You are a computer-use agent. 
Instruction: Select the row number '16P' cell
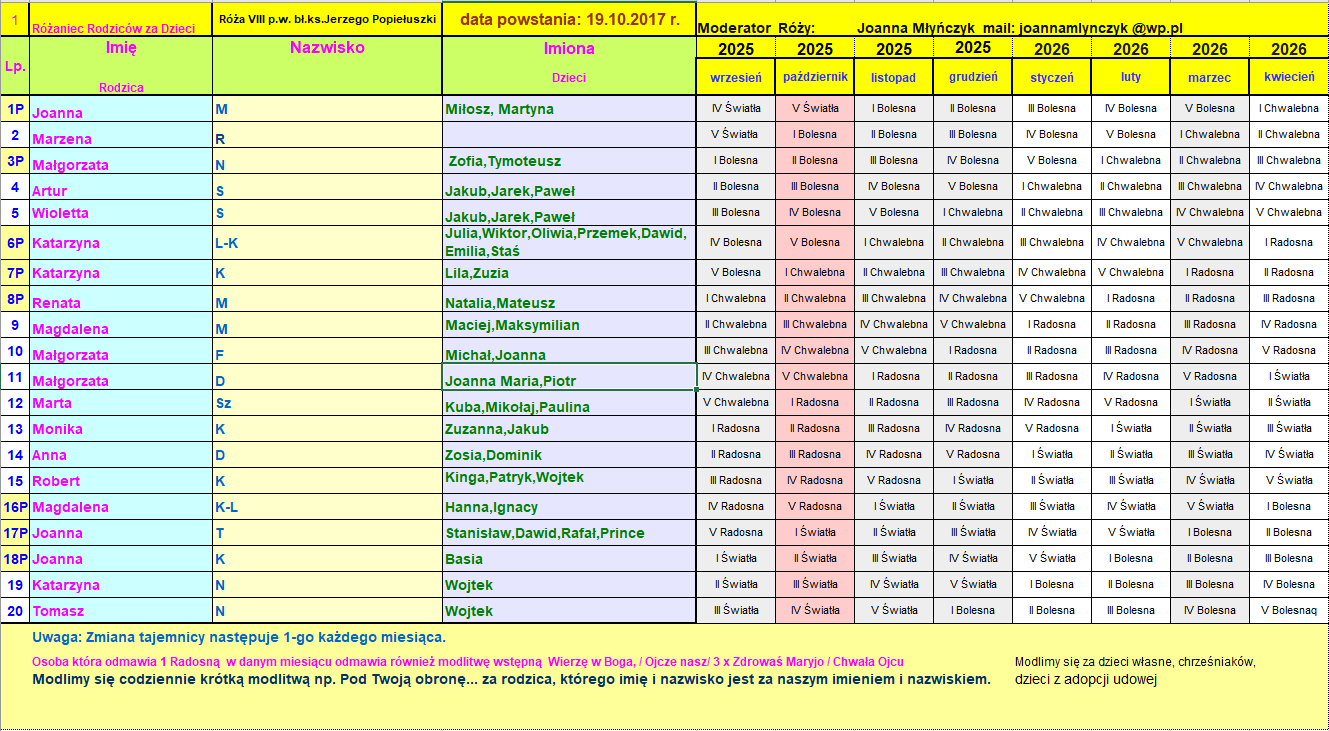[15, 507]
